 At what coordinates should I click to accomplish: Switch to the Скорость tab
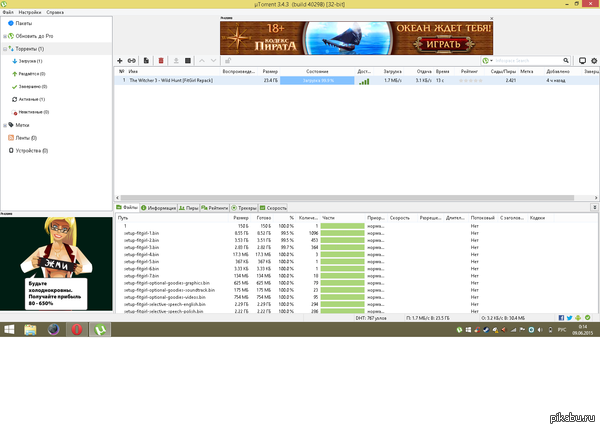point(273,208)
